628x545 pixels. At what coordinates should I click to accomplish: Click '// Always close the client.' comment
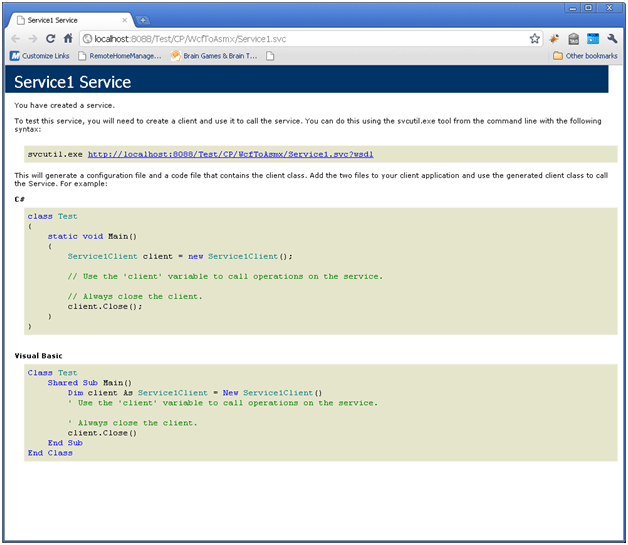coord(135,296)
